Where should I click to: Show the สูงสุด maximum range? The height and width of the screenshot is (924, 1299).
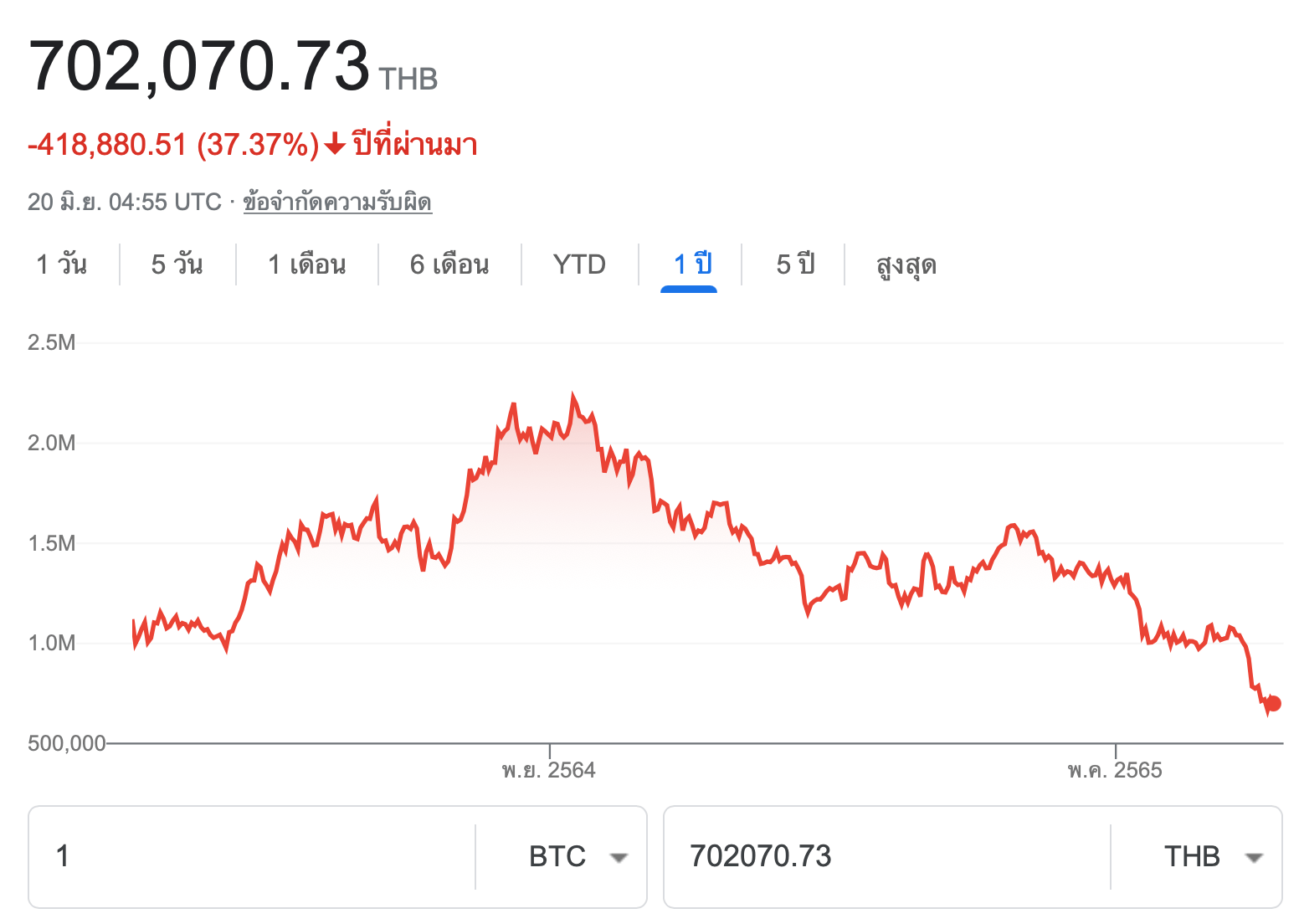(x=906, y=264)
